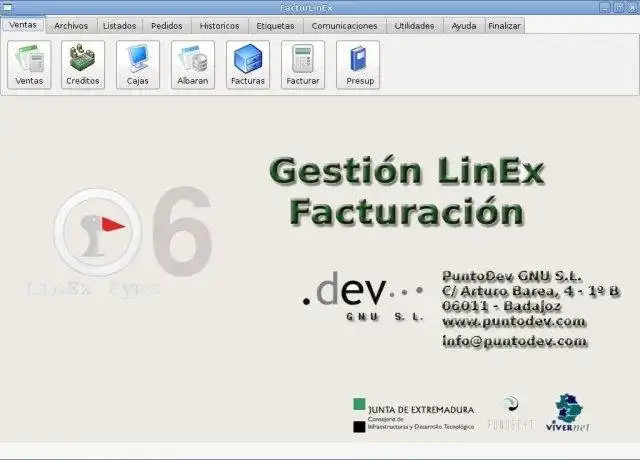This screenshot has width=640, height=460.
Task: Open the Cajas computer icon
Action: (138, 64)
